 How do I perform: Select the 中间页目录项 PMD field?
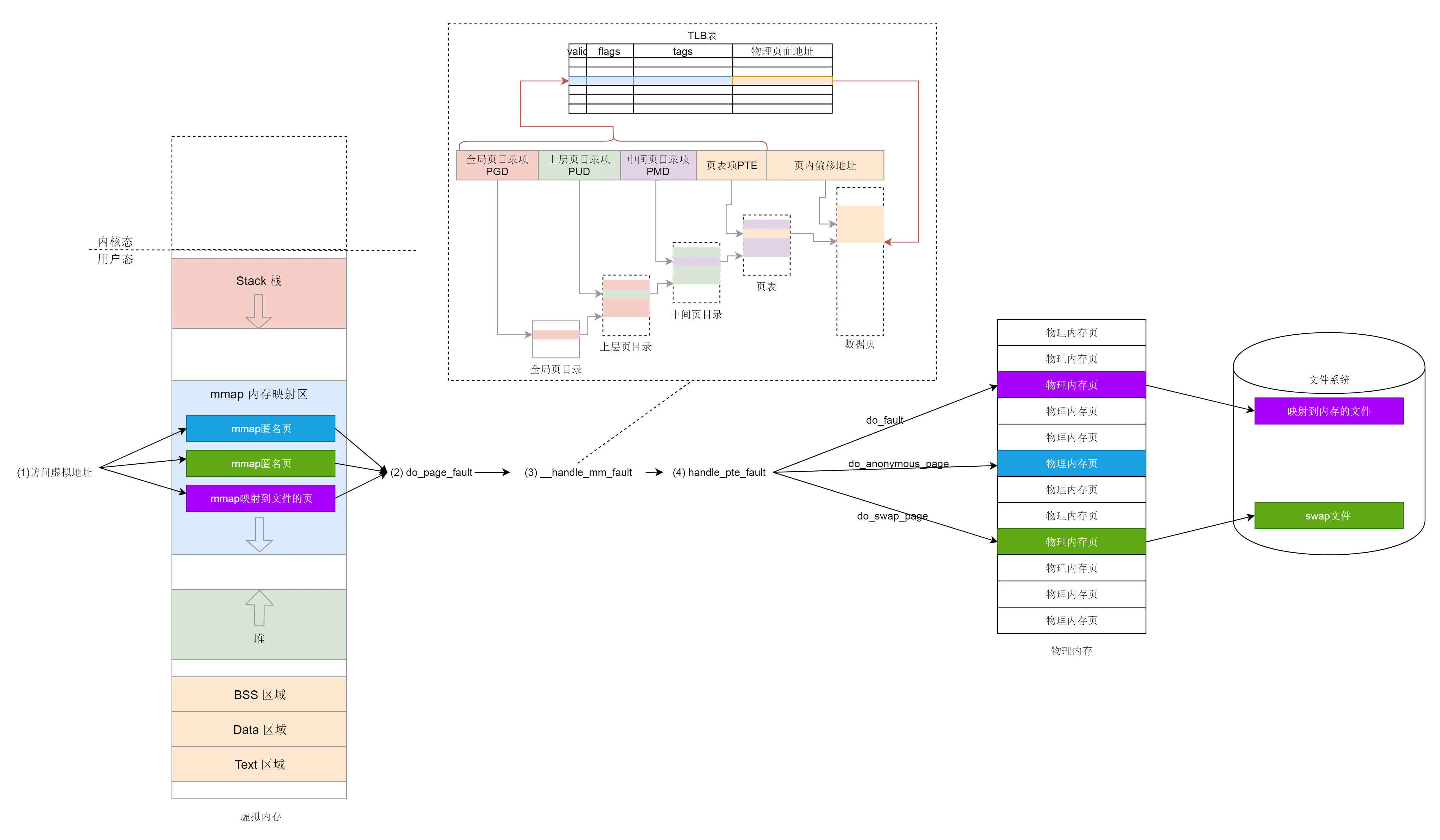(x=658, y=165)
